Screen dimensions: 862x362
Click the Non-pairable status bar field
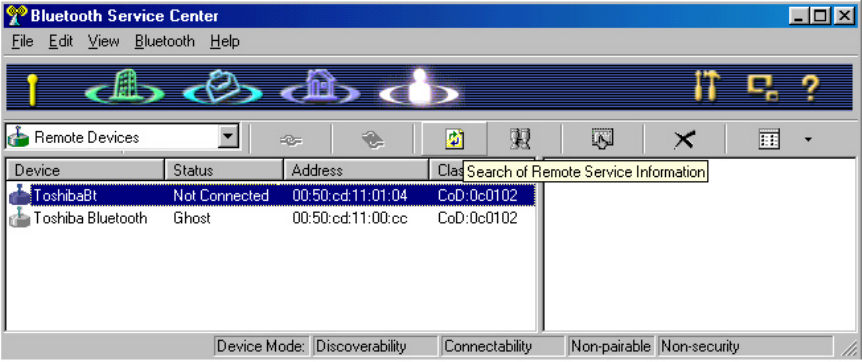pos(611,347)
